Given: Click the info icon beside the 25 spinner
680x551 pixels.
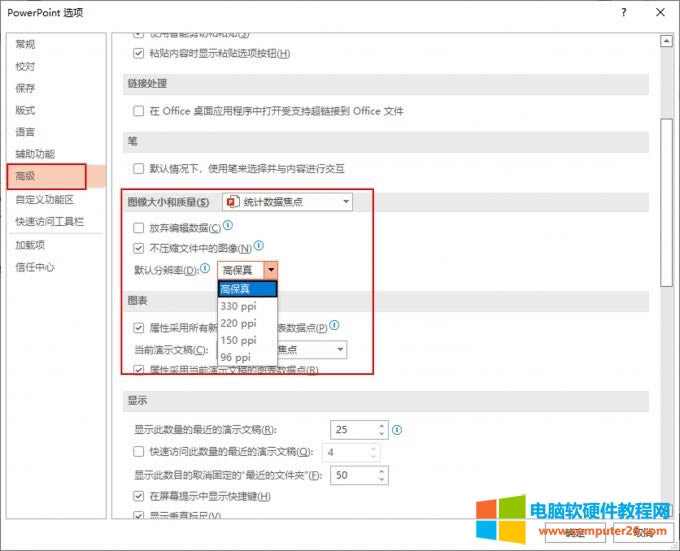Looking at the screenshot, I should [397, 429].
